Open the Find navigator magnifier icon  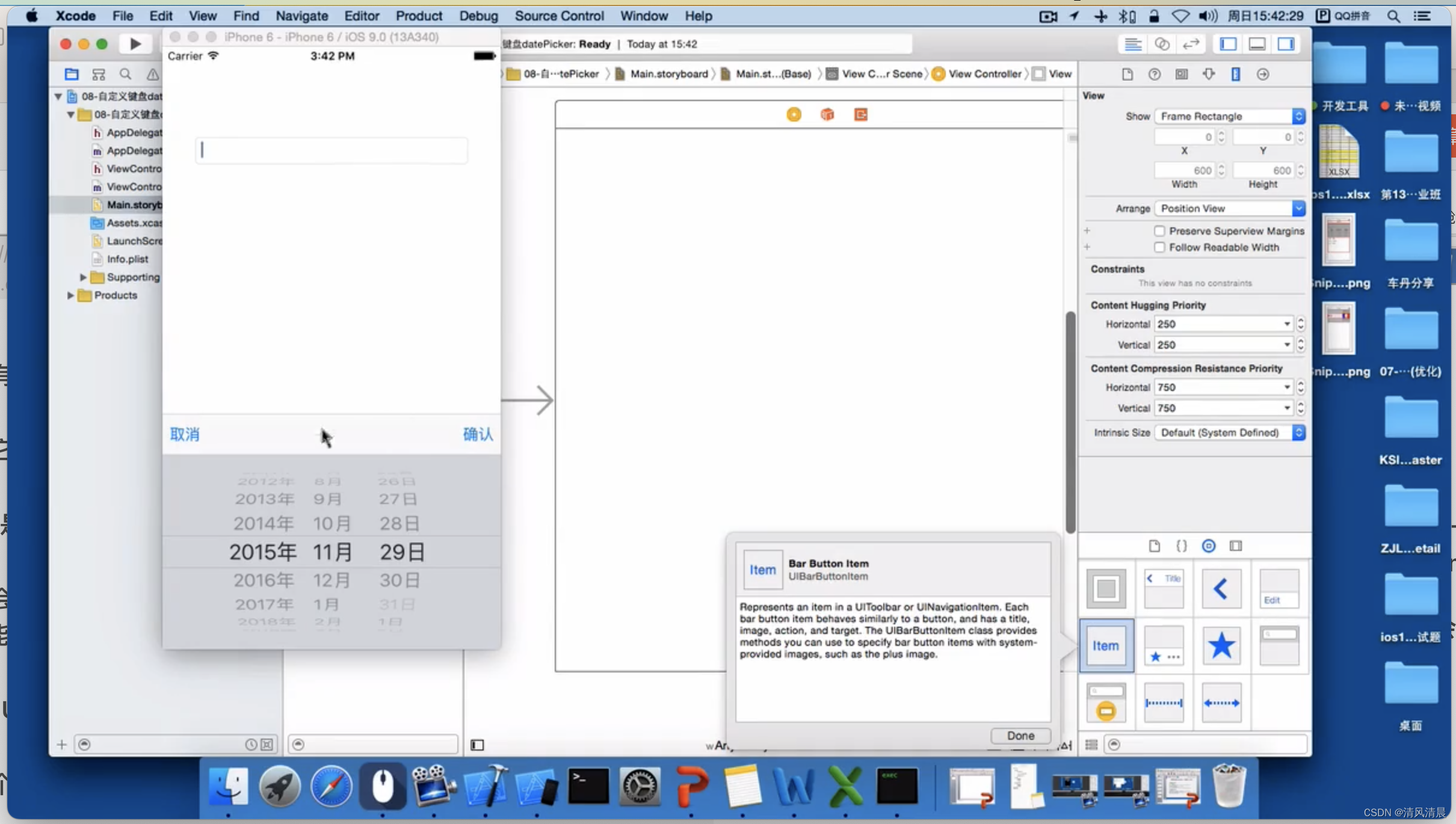(125, 74)
